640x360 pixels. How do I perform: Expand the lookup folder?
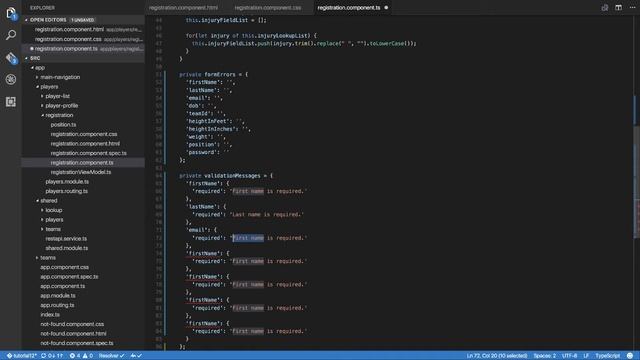[x=54, y=210]
